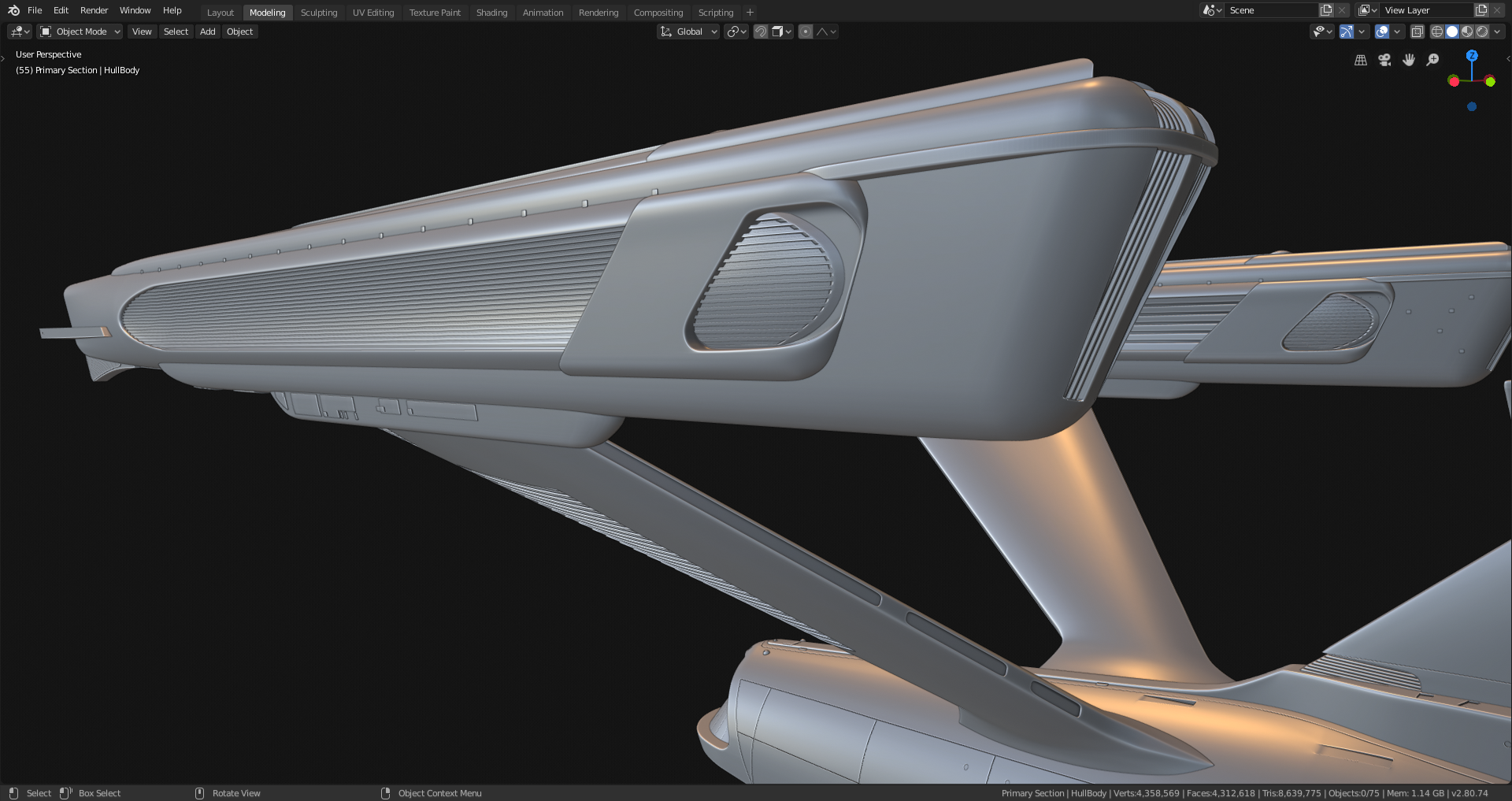Switch to the Sculpting workspace tab
This screenshot has width=1512, height=801.
click(x=319, y=13)
